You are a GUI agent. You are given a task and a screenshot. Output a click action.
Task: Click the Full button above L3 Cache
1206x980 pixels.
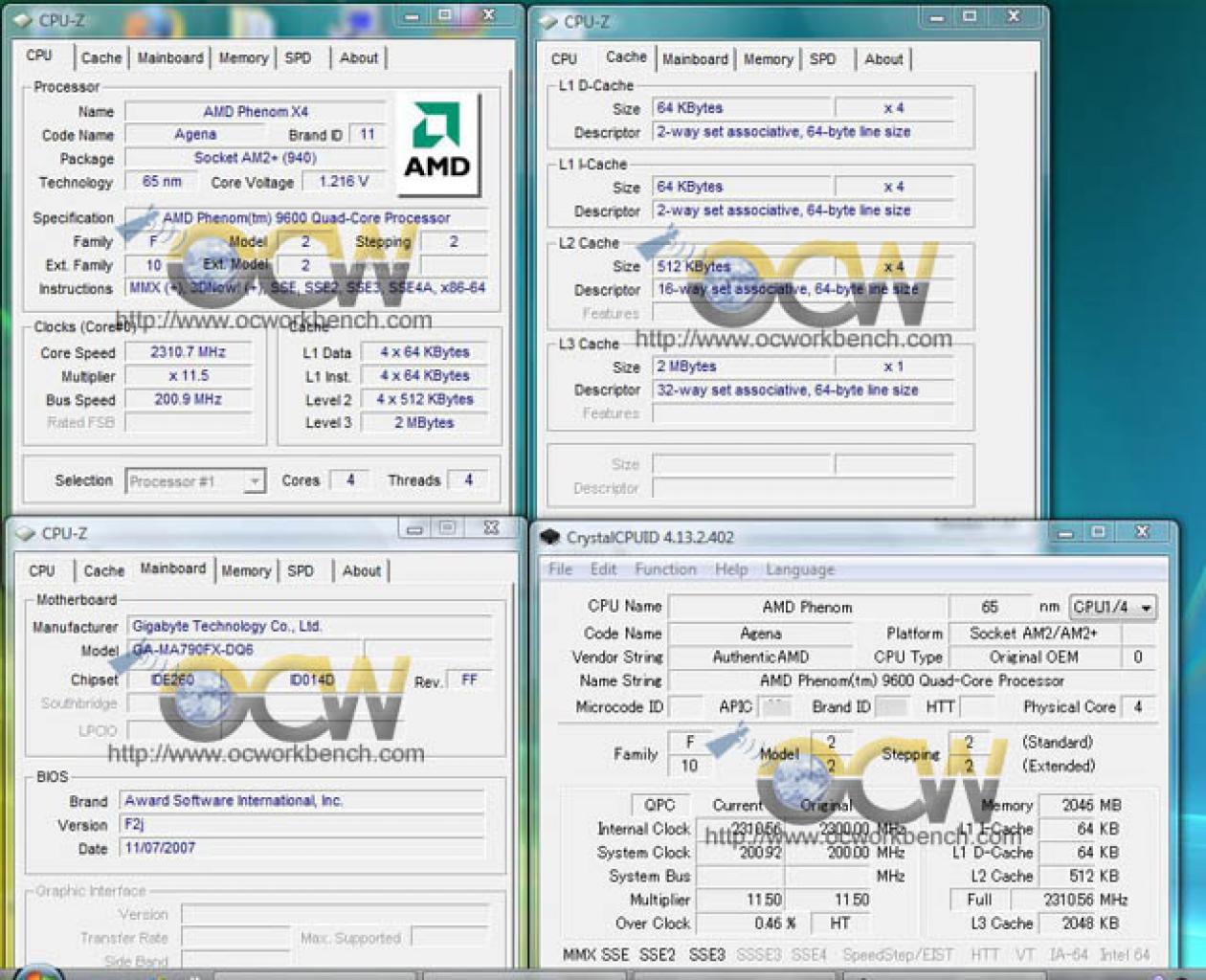tap(979, 901)
